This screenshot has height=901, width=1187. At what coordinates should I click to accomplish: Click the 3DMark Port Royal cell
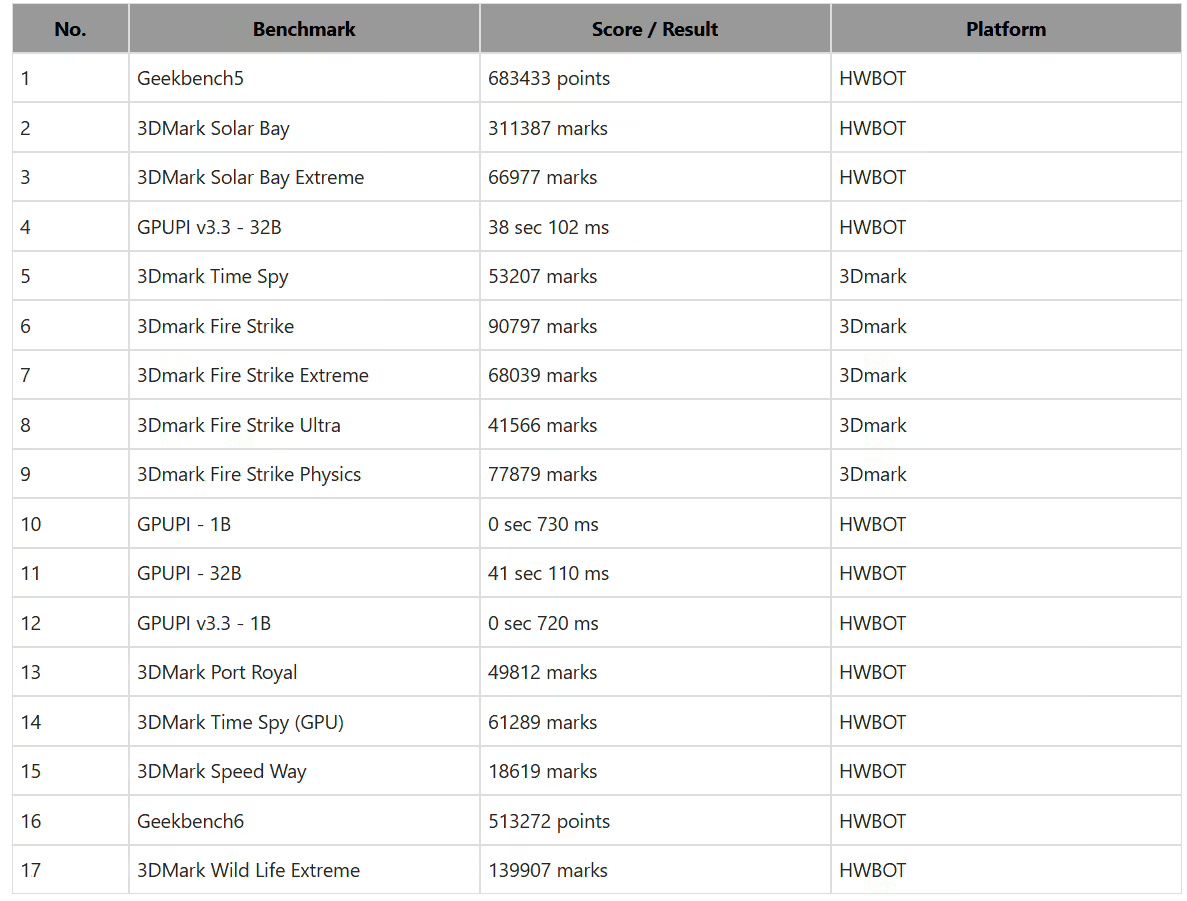(x=217, y=673)
